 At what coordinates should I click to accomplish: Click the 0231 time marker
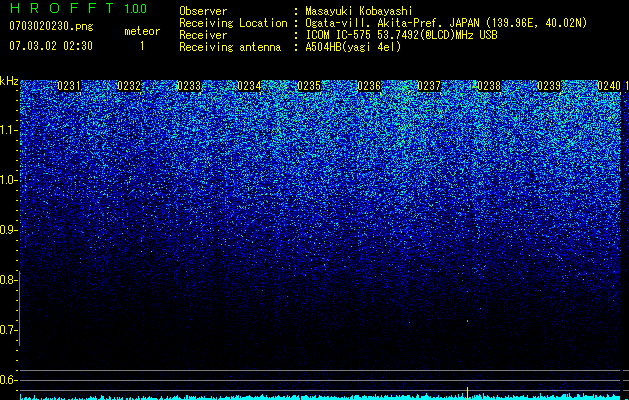pos(69,86)
